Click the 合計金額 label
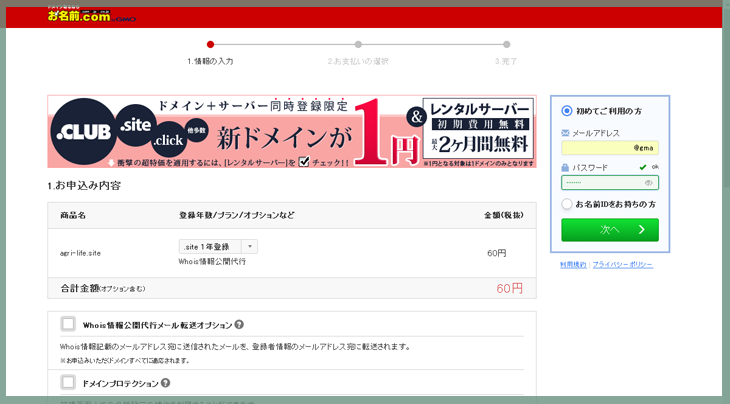This screenshot has height=404, width=730. 80,289
